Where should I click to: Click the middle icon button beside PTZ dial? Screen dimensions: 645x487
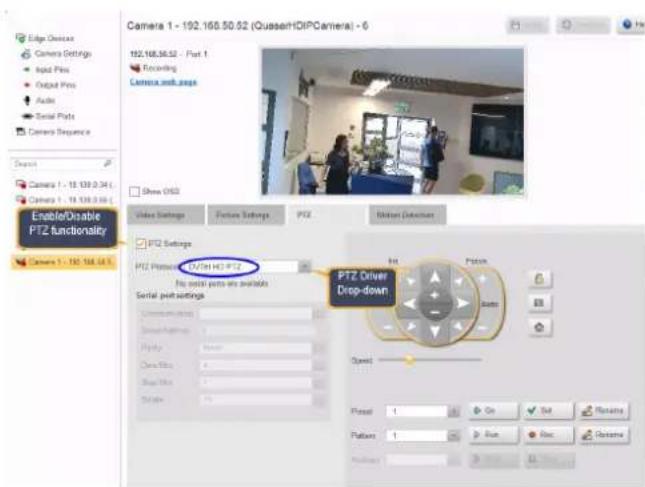[x=539, y=303]
